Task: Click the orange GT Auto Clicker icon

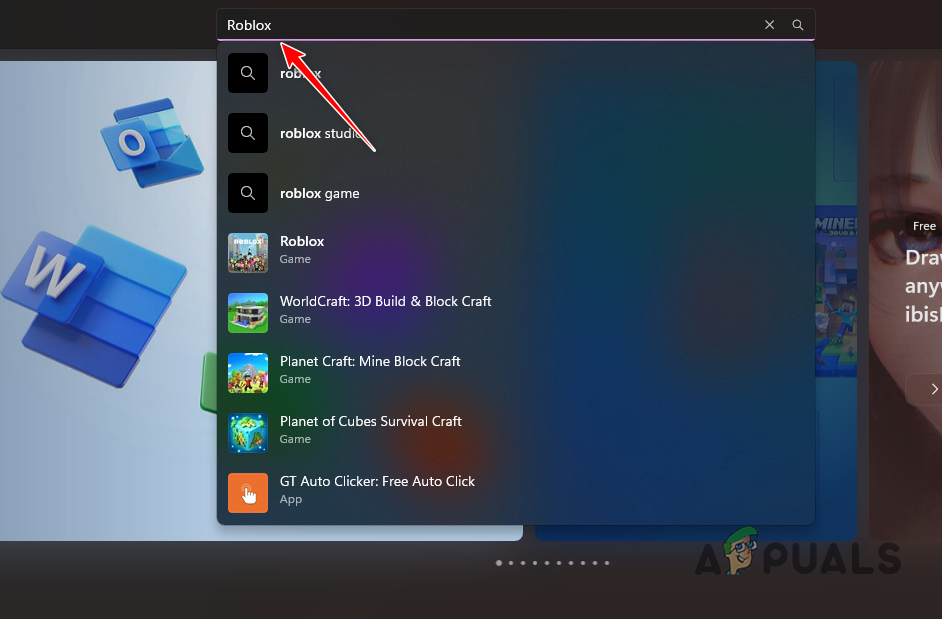Action: pos(248,493)
